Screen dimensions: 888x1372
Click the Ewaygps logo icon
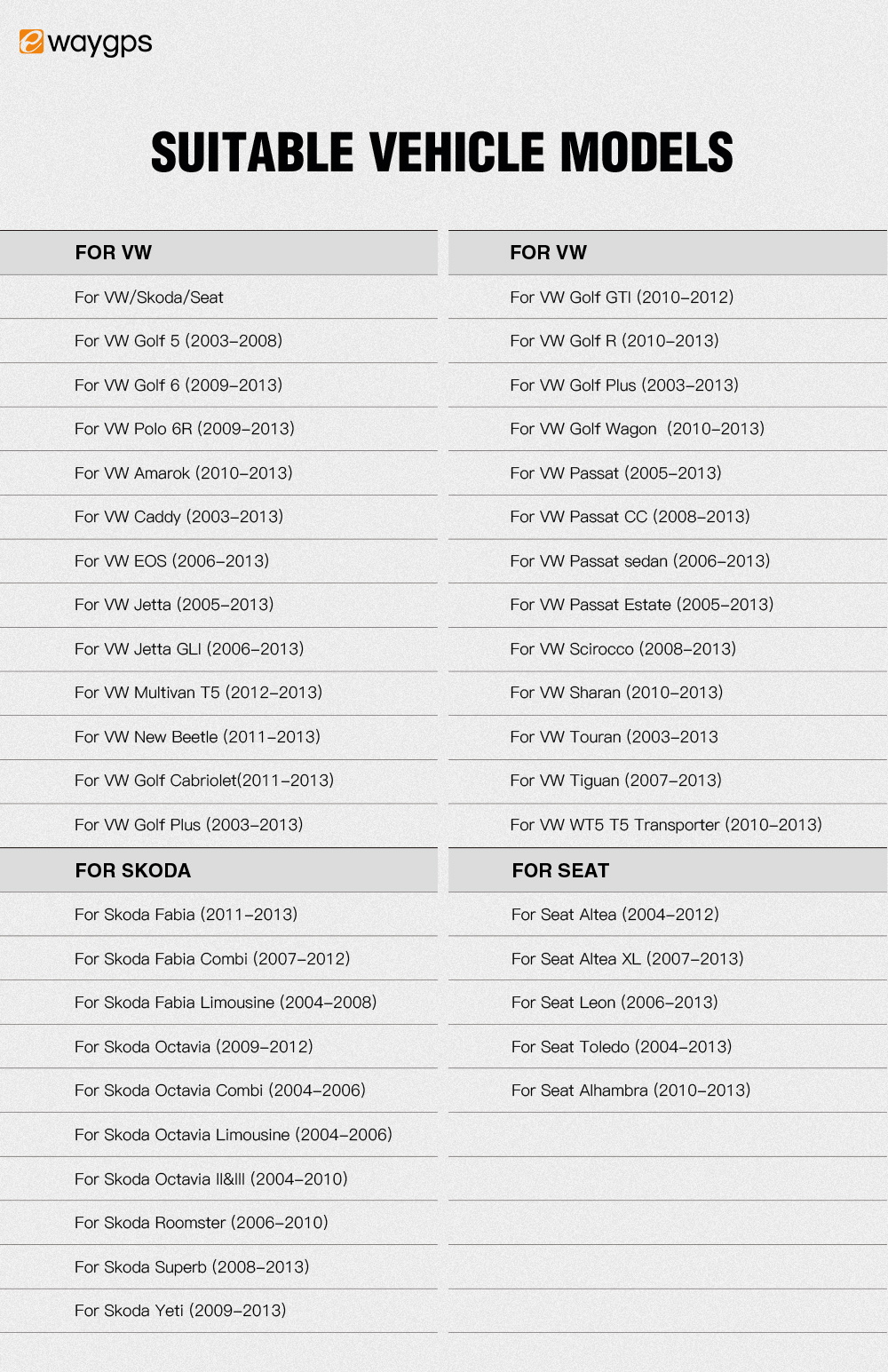point(31,42)
